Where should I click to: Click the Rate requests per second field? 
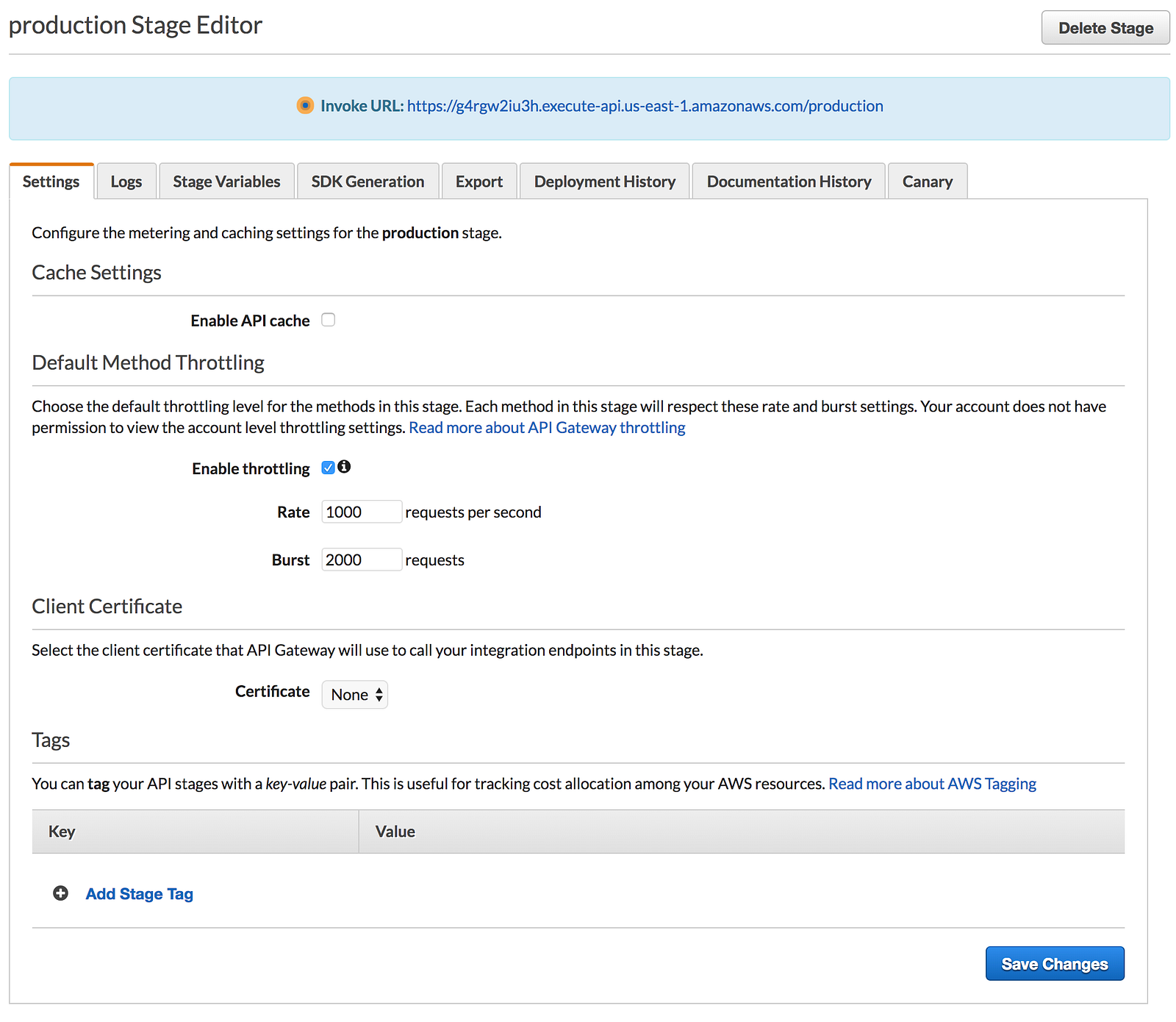point(362,512)
